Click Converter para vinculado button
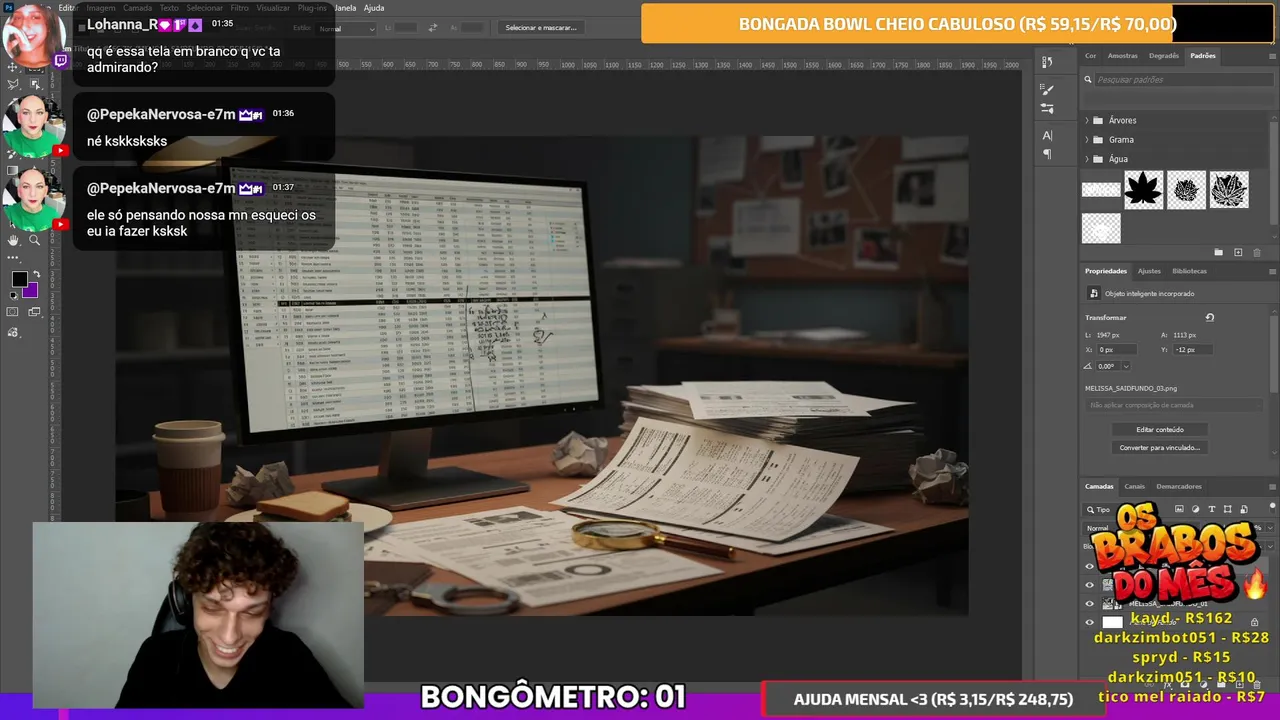This screenshot has height=720, width=1280. click(1160, 448)
